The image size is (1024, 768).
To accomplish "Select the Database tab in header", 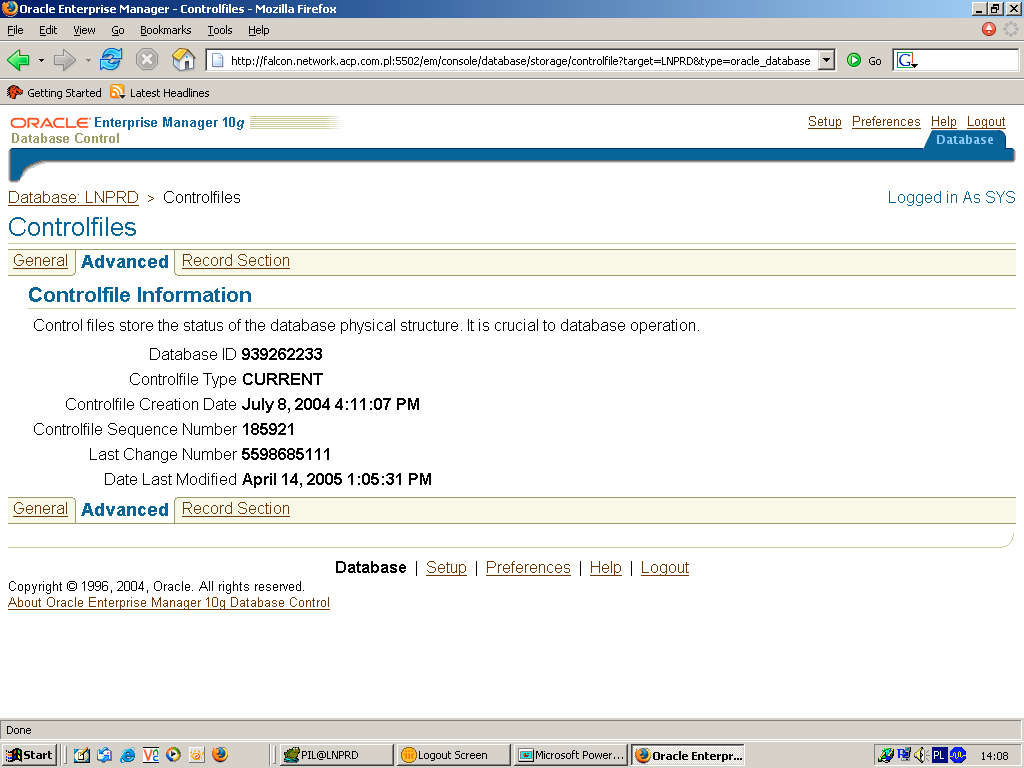I will click(x=965, y=140).
